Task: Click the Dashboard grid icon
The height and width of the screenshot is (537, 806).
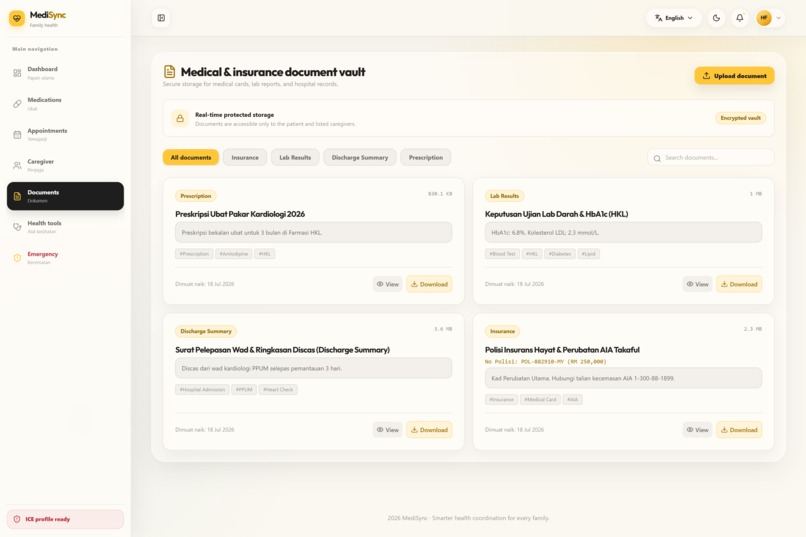Action: click(x=17, y=73)
